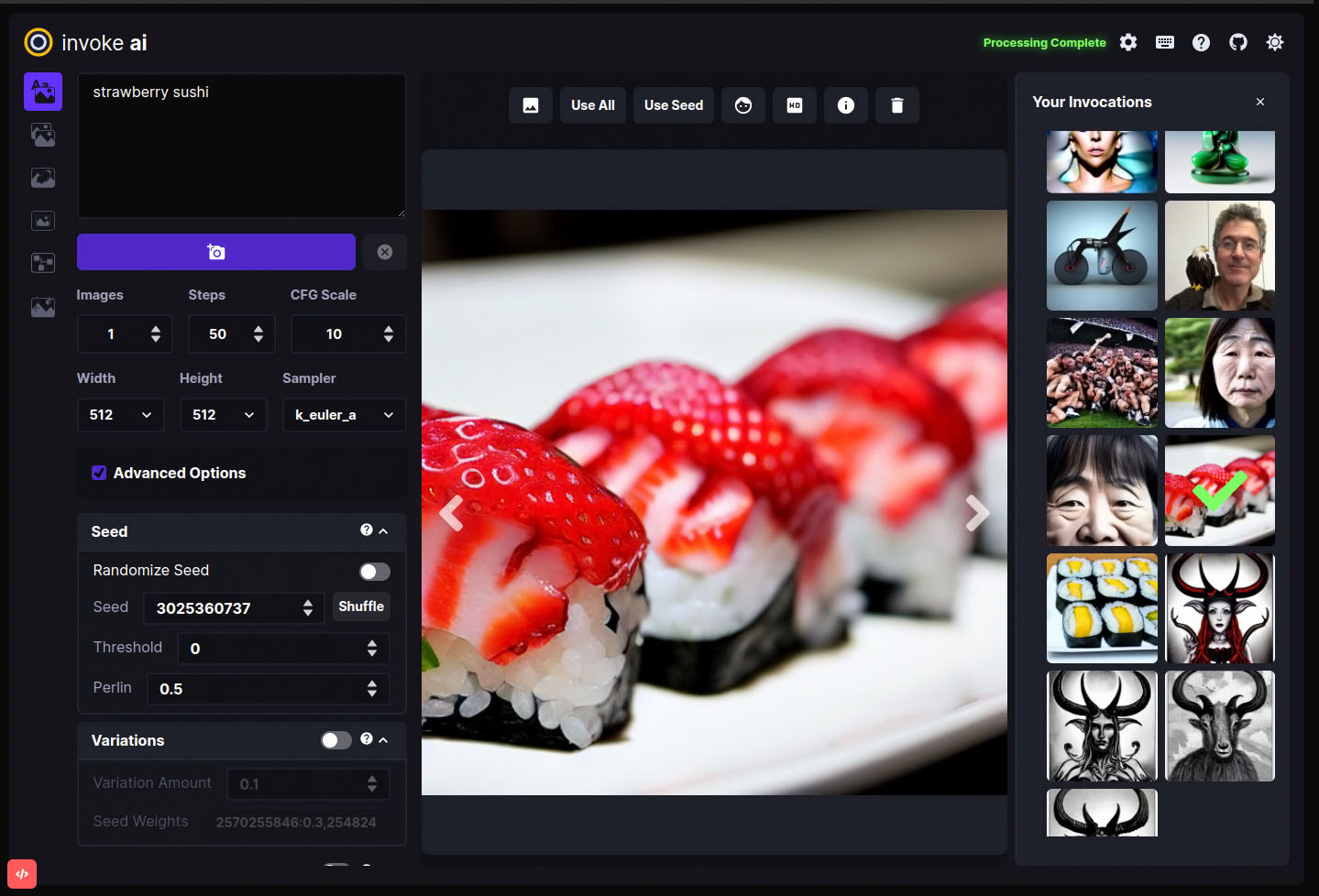Open the Sampler k_euler_a dropdown
Image resolution: width=1319 pixels, height=896 pixels.
coord(345,415)
